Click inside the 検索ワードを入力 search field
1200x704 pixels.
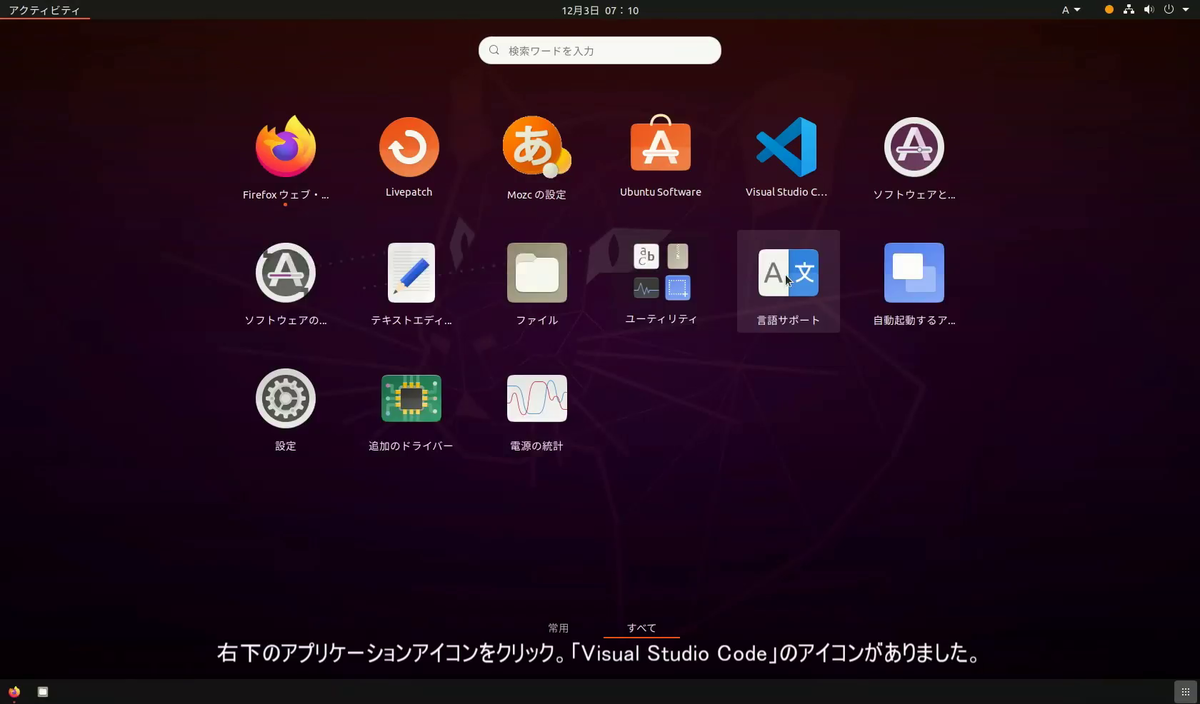pos(599,50)
